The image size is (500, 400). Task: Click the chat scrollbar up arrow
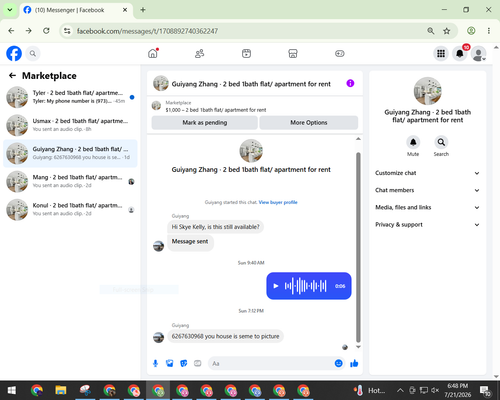(x=358, y=139)
